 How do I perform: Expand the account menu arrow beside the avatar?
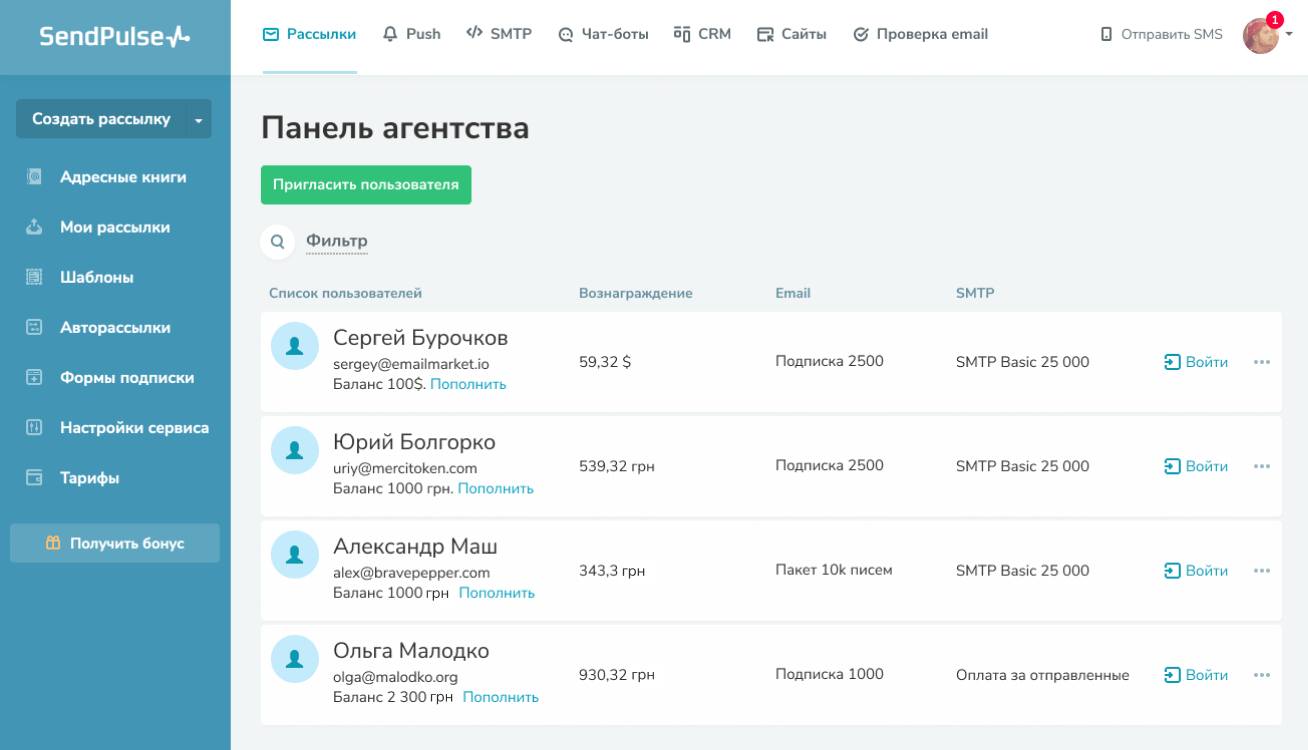1289,34
